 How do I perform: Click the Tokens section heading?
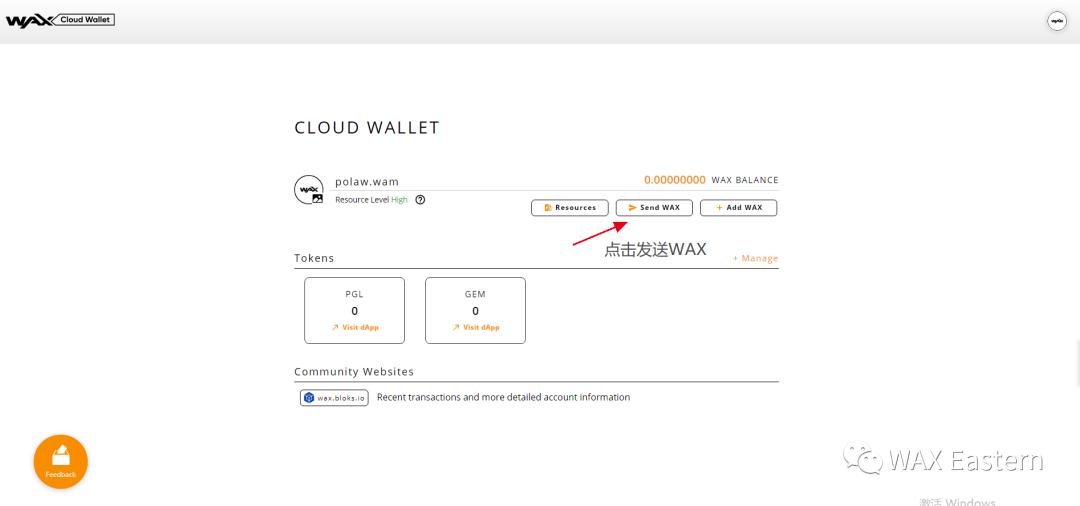[x=314, y=258]
